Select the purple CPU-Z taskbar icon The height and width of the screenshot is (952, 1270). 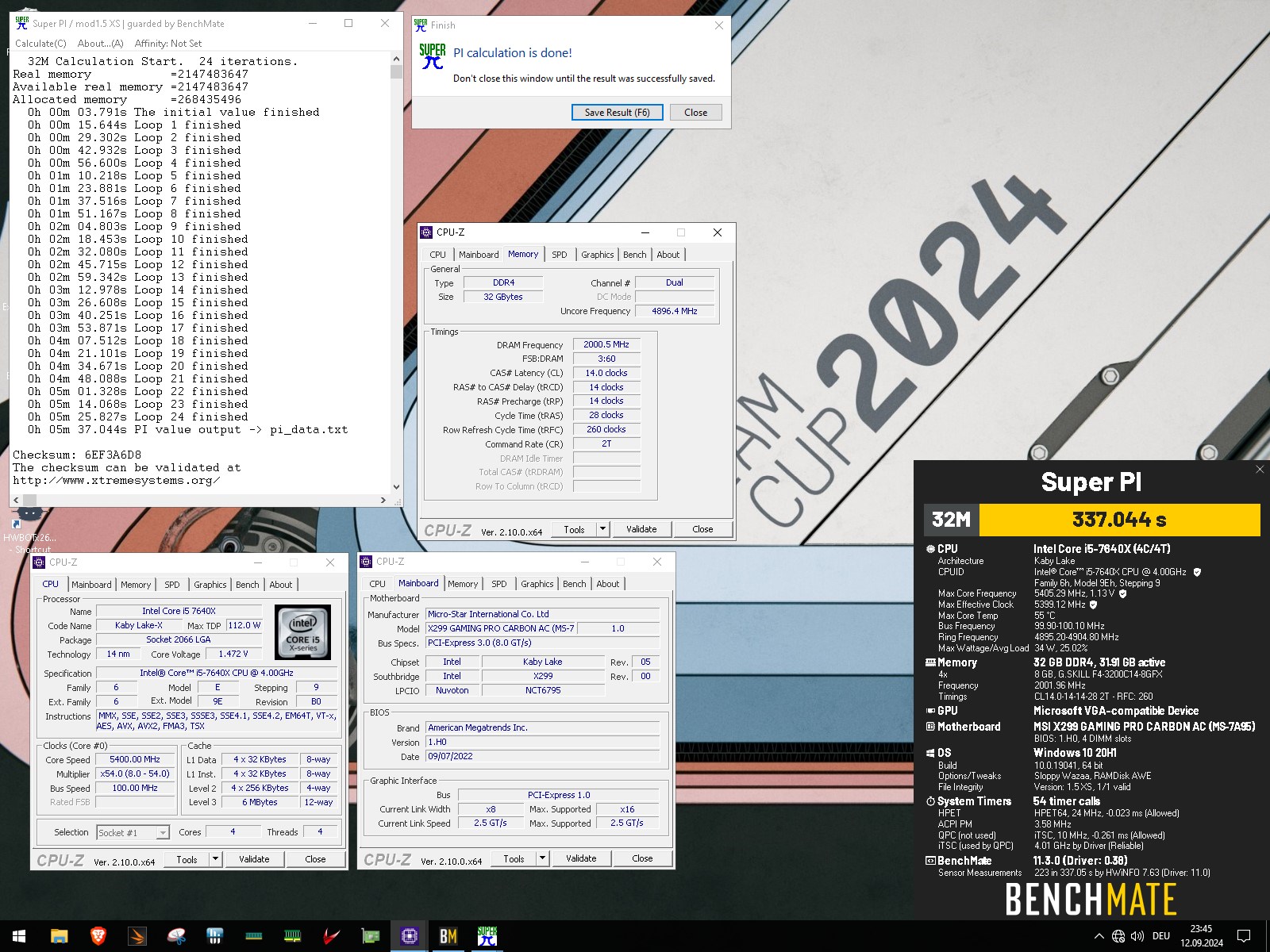coord(410,936)
